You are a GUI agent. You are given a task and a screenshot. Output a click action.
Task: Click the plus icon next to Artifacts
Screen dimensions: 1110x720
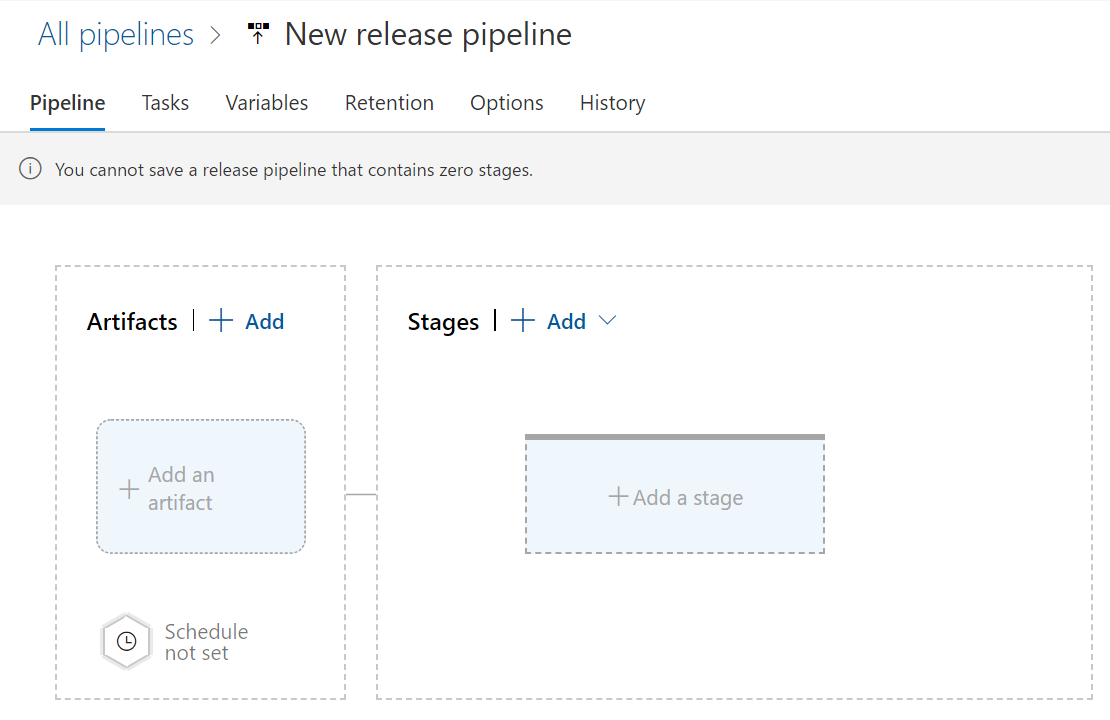point(221,321)
